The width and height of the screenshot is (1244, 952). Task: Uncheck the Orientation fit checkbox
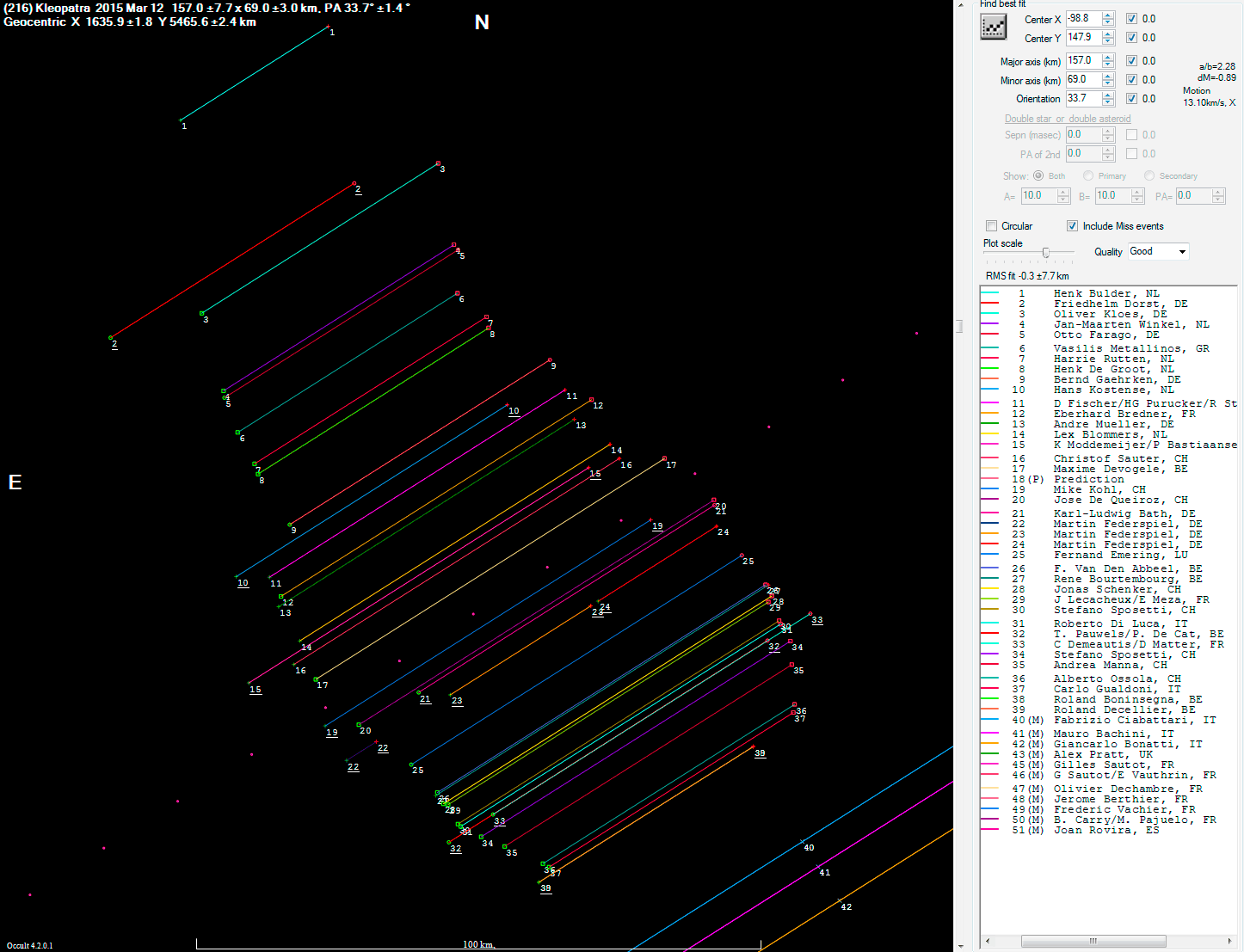pyautogui.click(x=1132, y=99)
